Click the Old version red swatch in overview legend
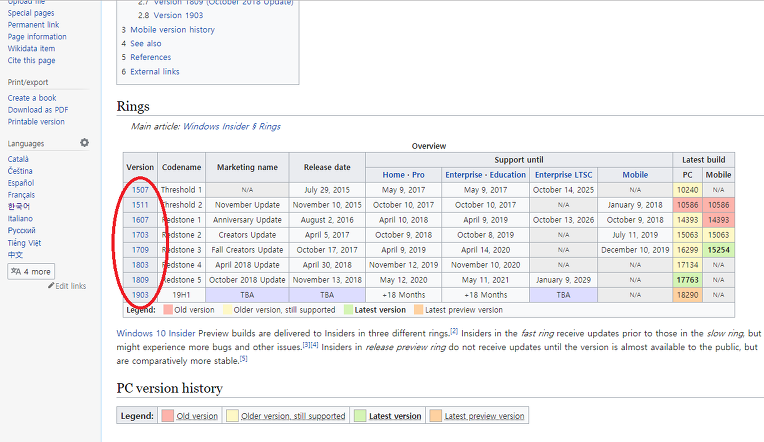 [x=168, y=310]
